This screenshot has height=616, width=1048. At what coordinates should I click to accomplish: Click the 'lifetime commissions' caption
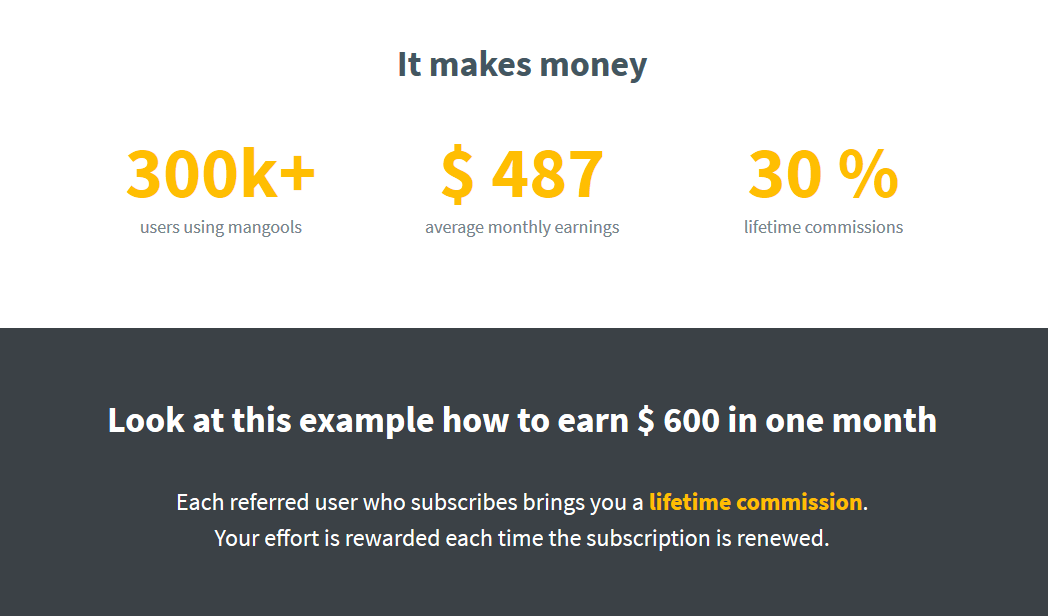pyautogui.click(x=823, y=227)
